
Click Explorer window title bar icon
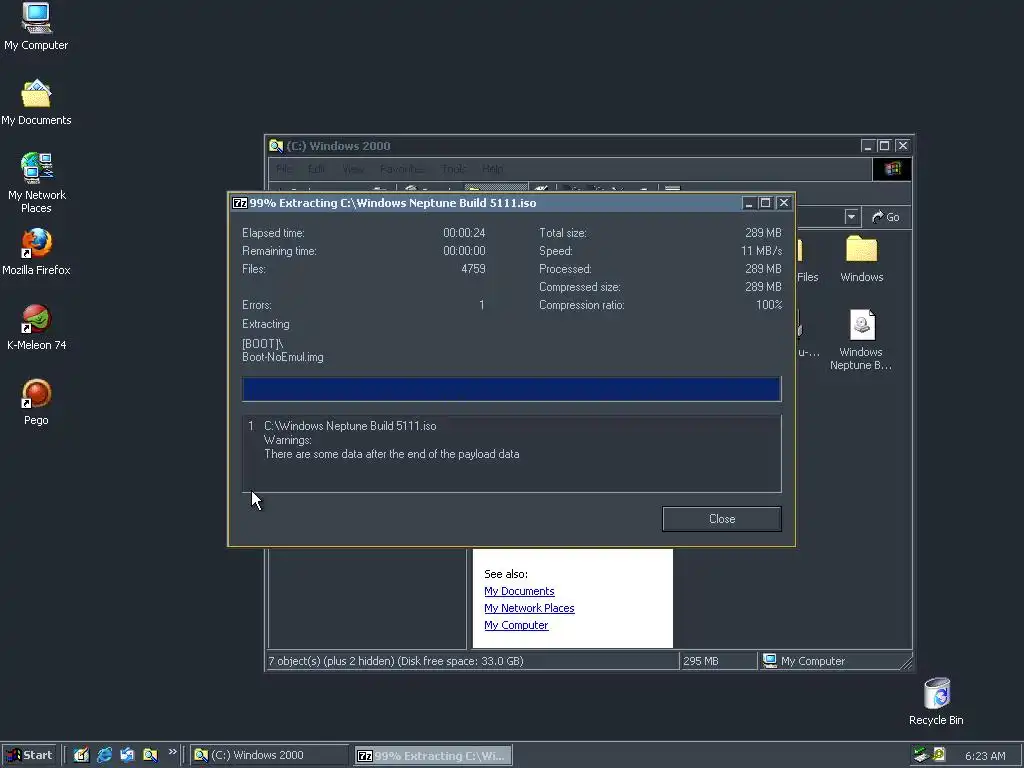(x=276, y=146)
